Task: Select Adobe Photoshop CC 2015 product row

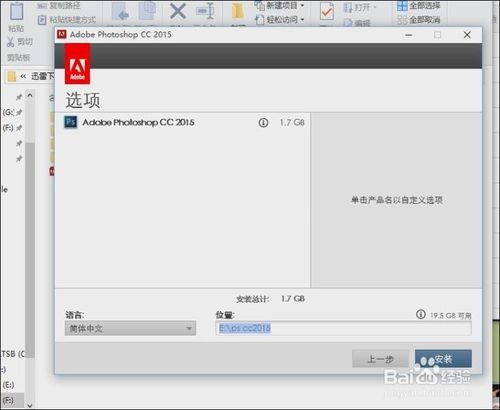Action: pyautogui.click(x=183, y=123)
